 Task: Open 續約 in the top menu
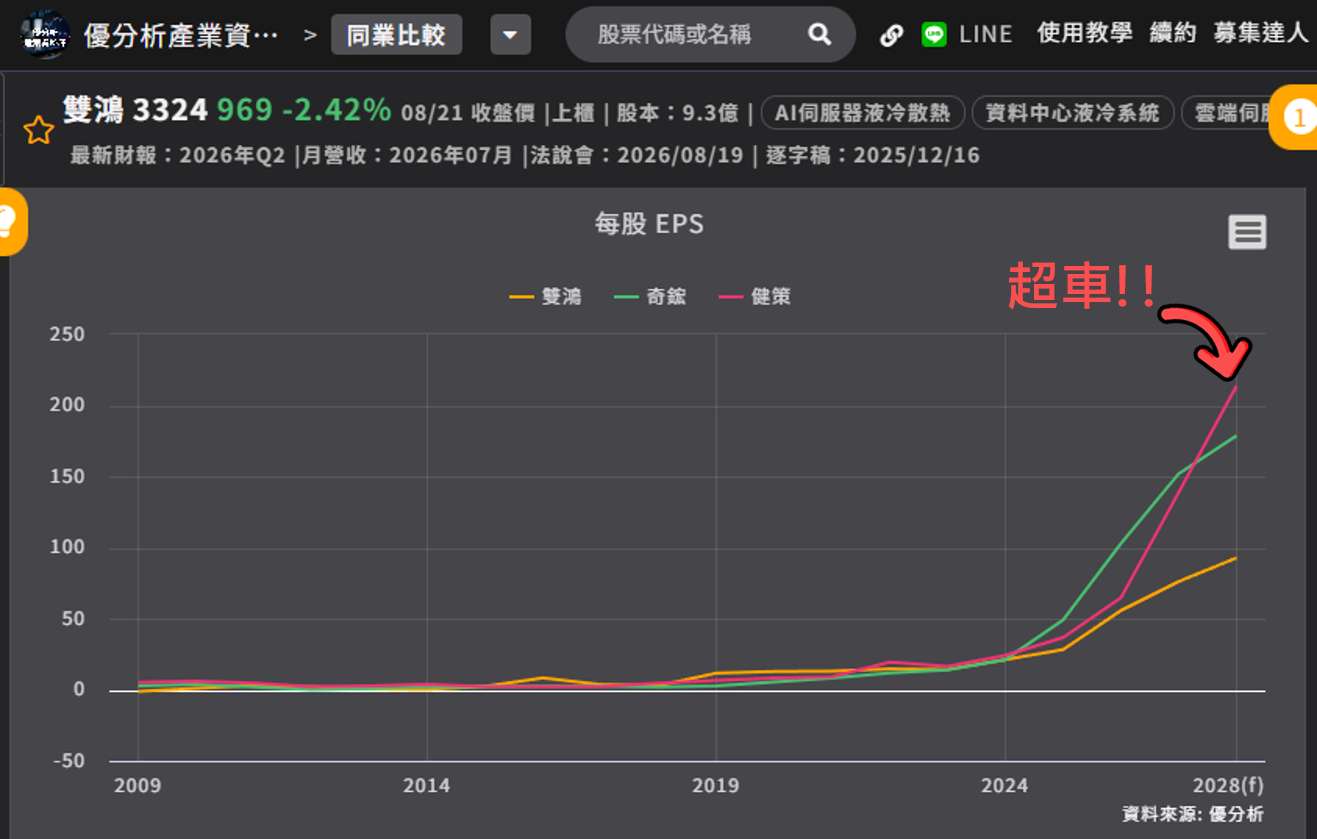(x=1173, y=33)
